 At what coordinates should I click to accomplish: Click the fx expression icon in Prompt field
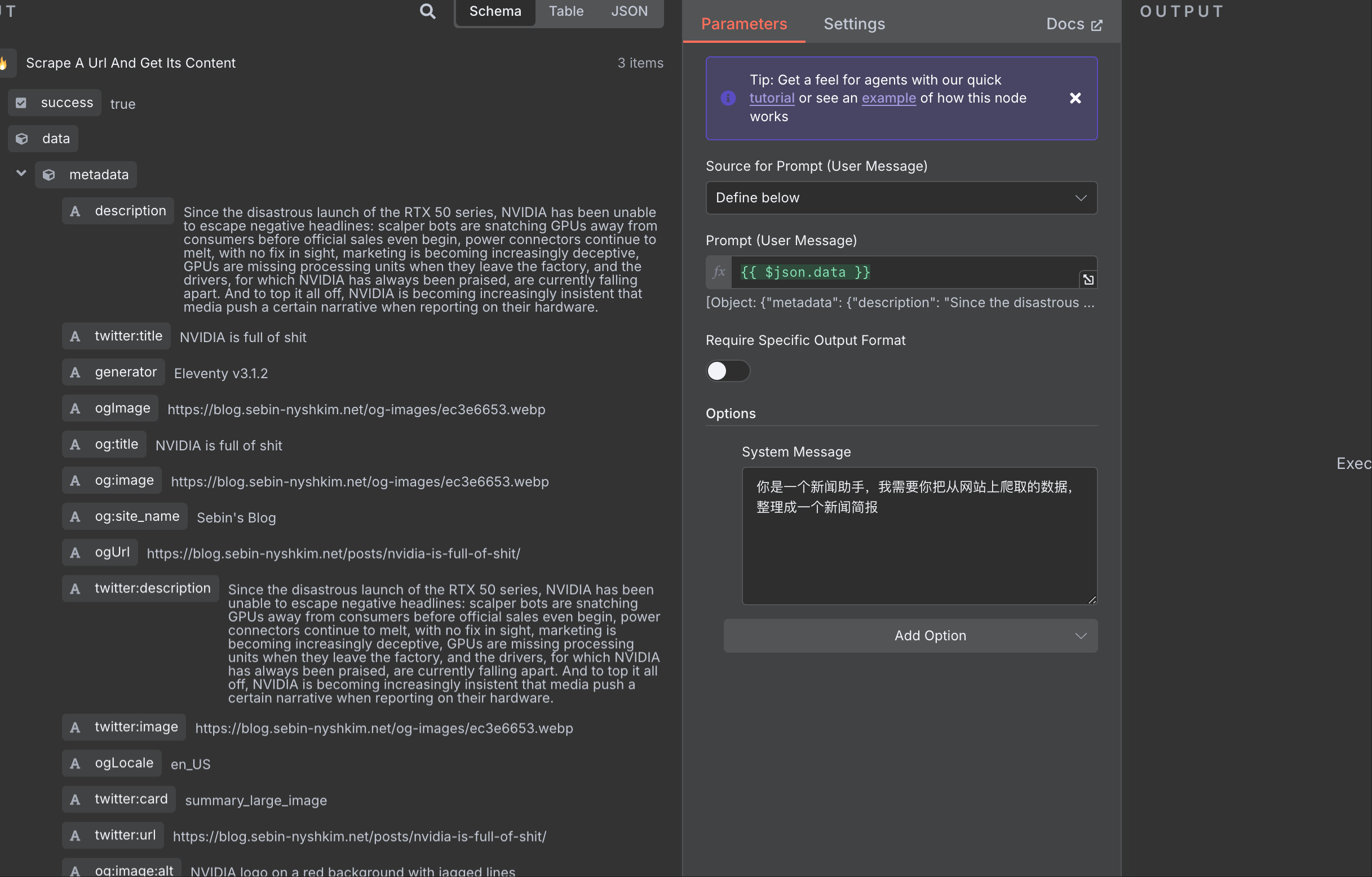[x=719, y=272]
